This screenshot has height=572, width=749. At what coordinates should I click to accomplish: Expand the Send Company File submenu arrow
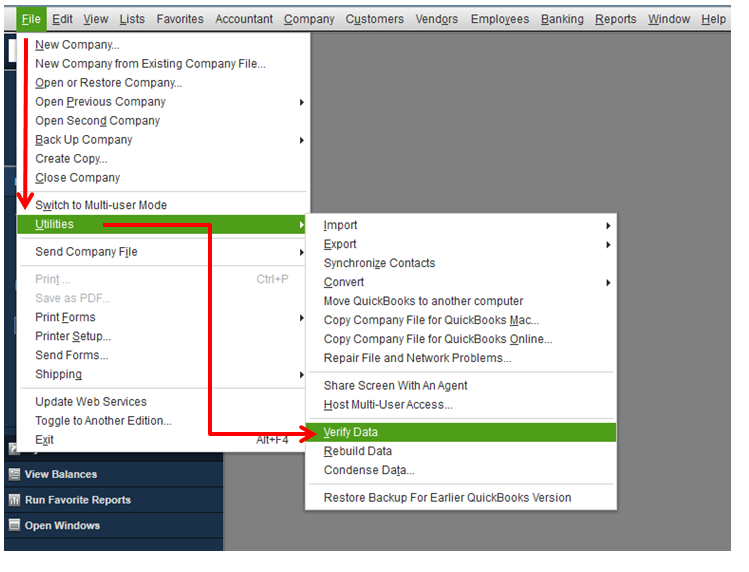pyautogui.click(x=301, y=252)
